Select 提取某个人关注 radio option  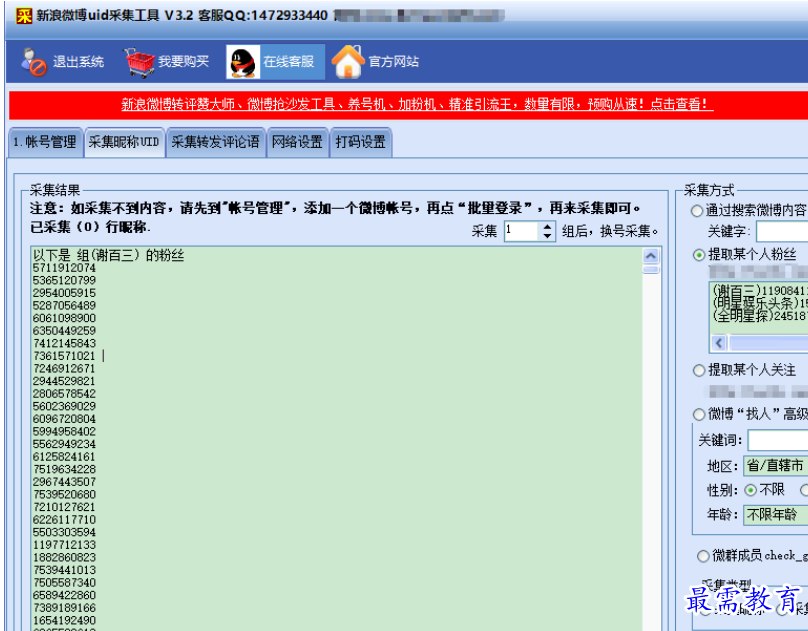(x=699, y=370)
